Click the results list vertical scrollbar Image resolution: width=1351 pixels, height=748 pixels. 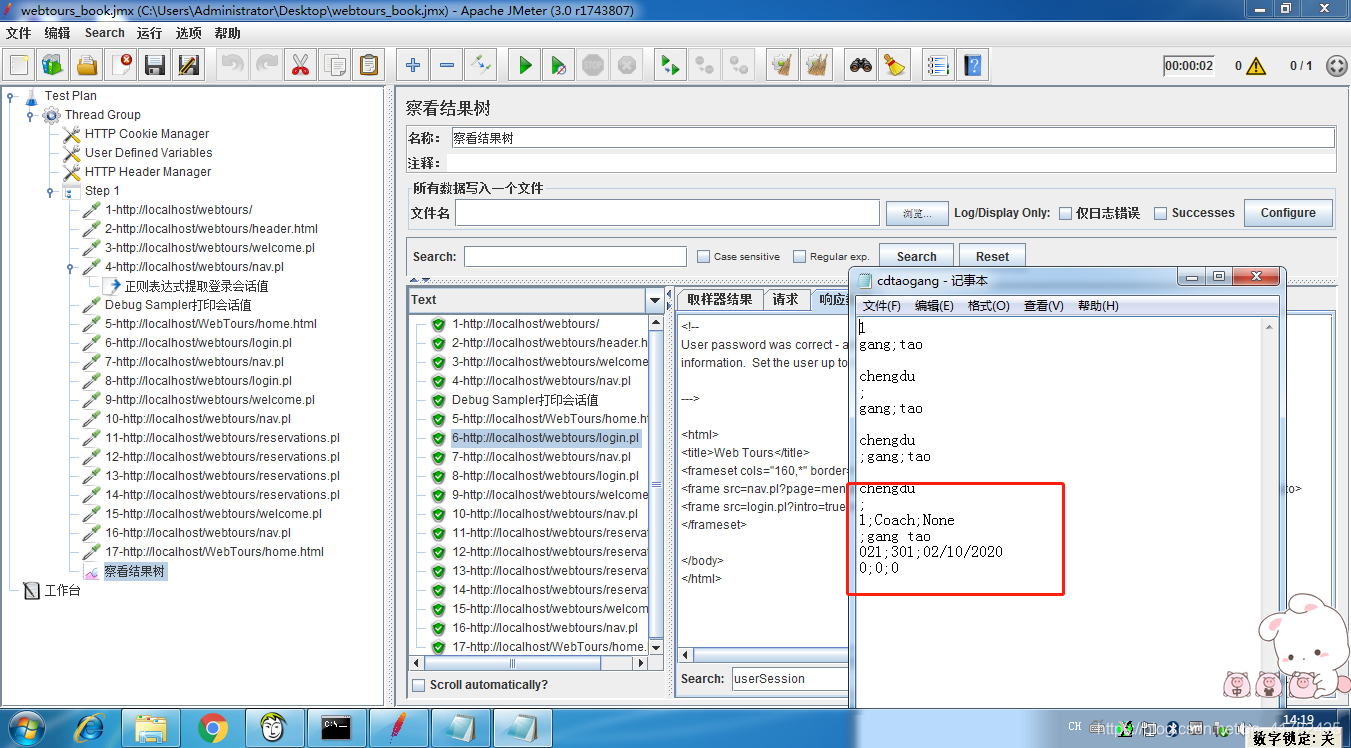coord(656,484)
